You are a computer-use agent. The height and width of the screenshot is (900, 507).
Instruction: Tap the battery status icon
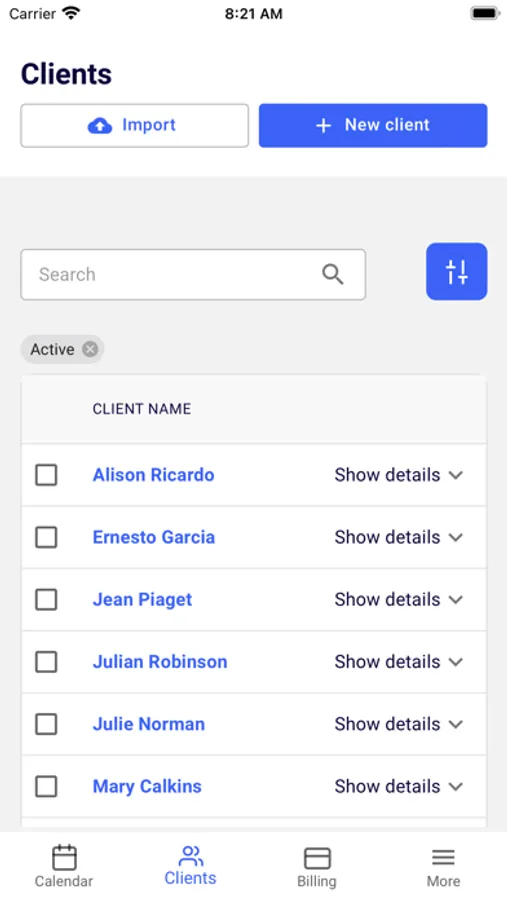[485, 13]
